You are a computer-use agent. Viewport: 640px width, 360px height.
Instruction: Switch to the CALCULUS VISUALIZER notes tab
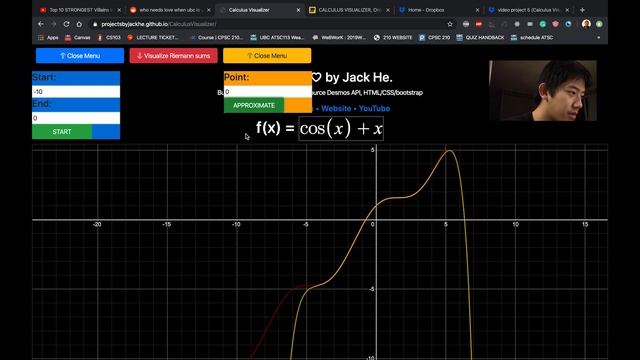(348, 10)
